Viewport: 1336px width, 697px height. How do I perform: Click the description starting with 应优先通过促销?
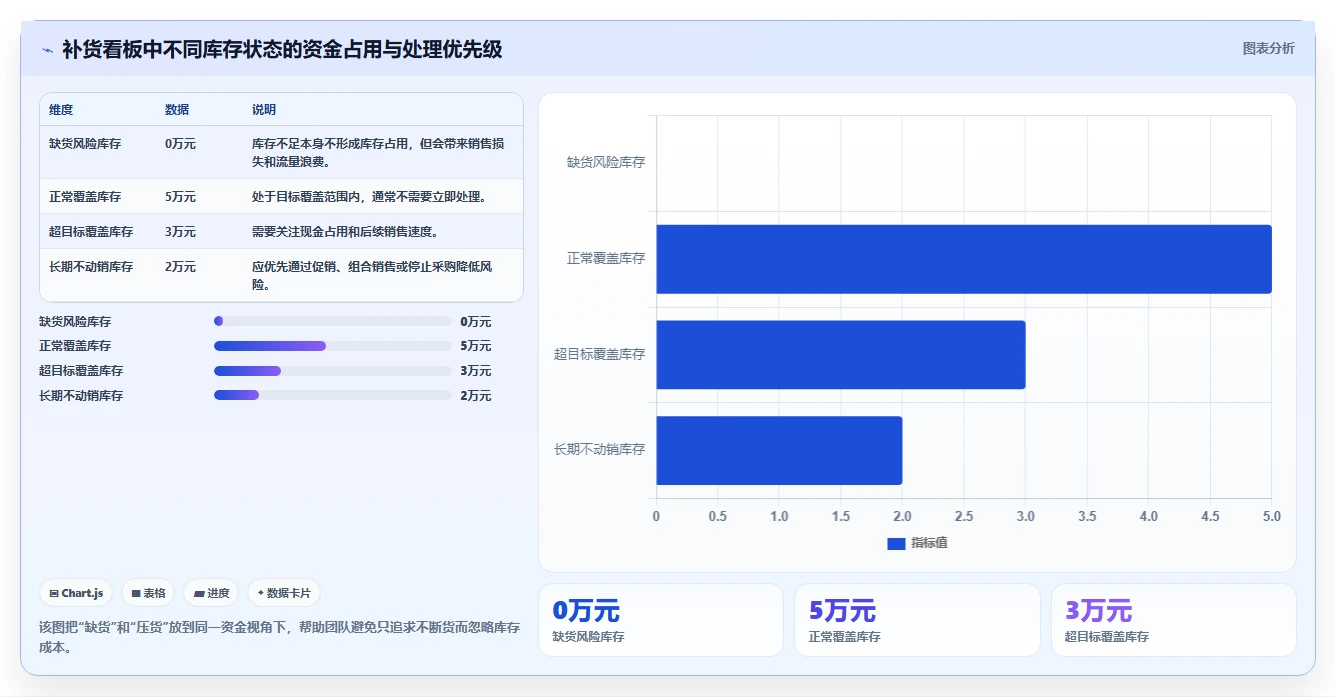pos(373,276)
